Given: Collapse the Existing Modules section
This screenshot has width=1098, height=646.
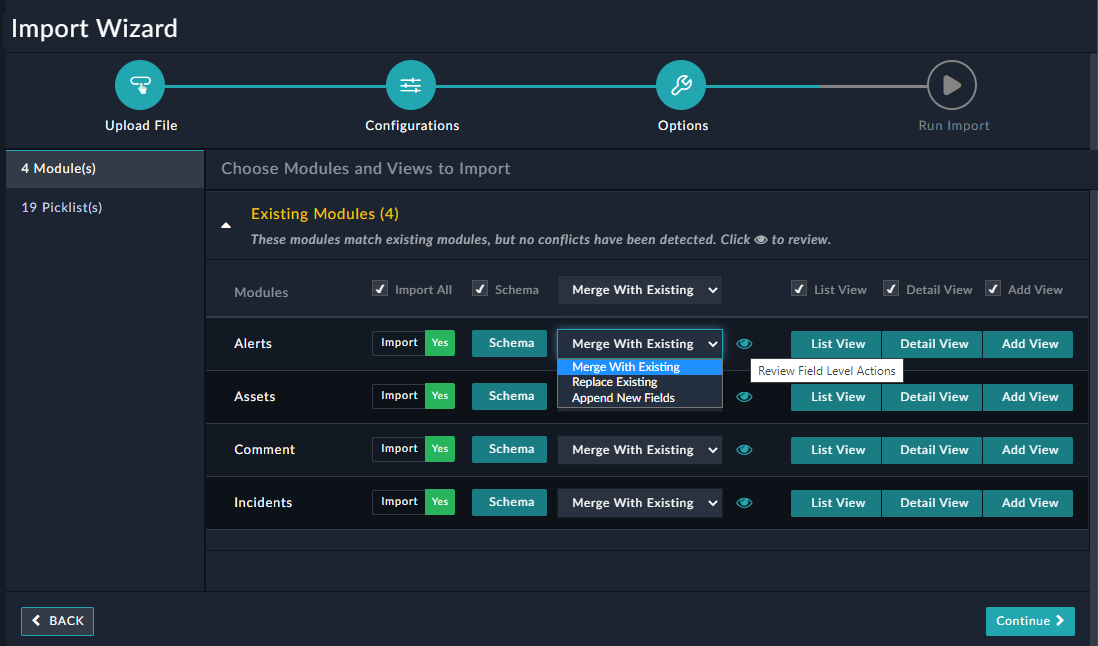Looking at the screenshot, I should [226, 225].
